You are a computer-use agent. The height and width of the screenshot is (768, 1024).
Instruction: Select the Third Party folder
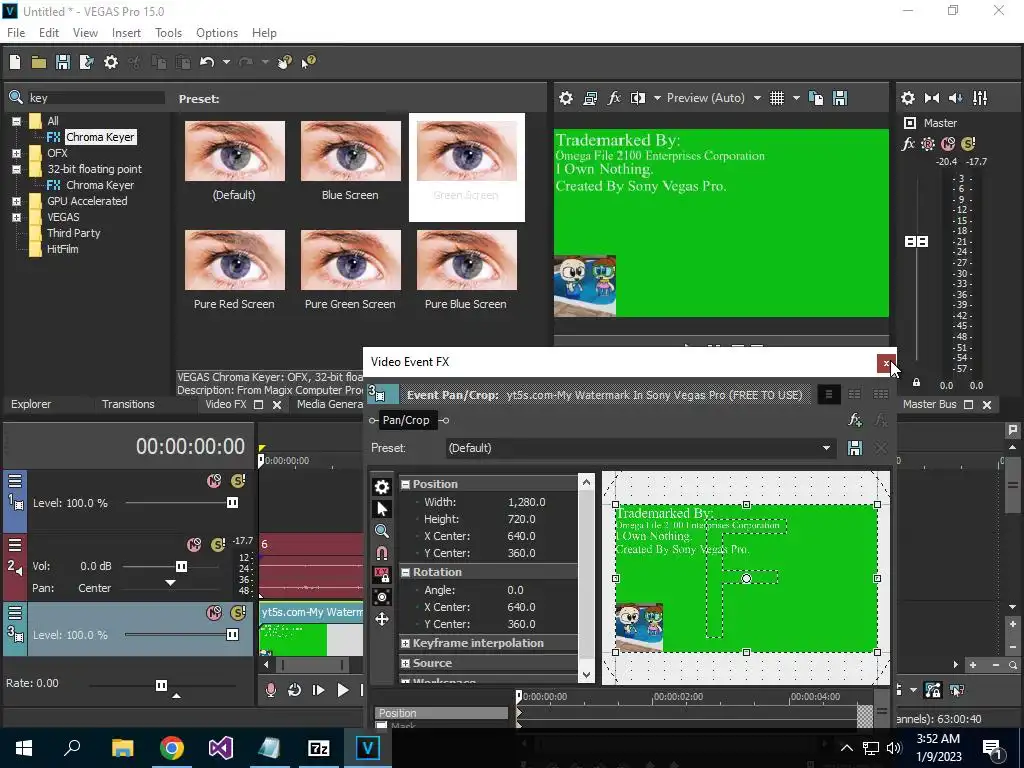73,233
